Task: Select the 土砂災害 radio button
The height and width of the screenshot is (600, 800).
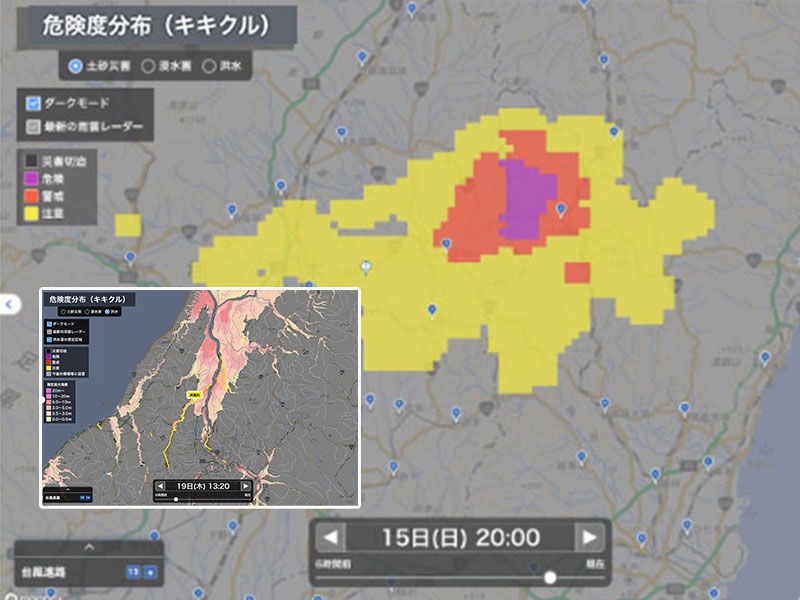Action: 76,67
